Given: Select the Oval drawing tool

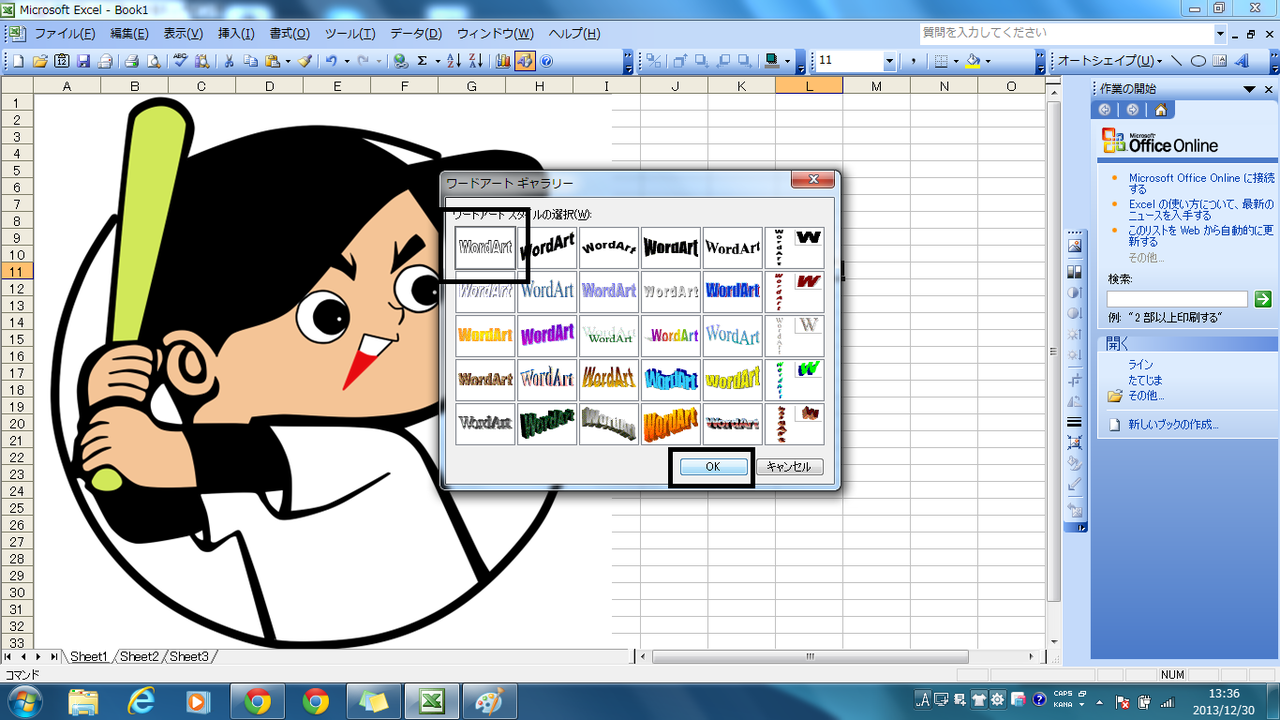Looking at the screenshot, I should pos(1197,61).
